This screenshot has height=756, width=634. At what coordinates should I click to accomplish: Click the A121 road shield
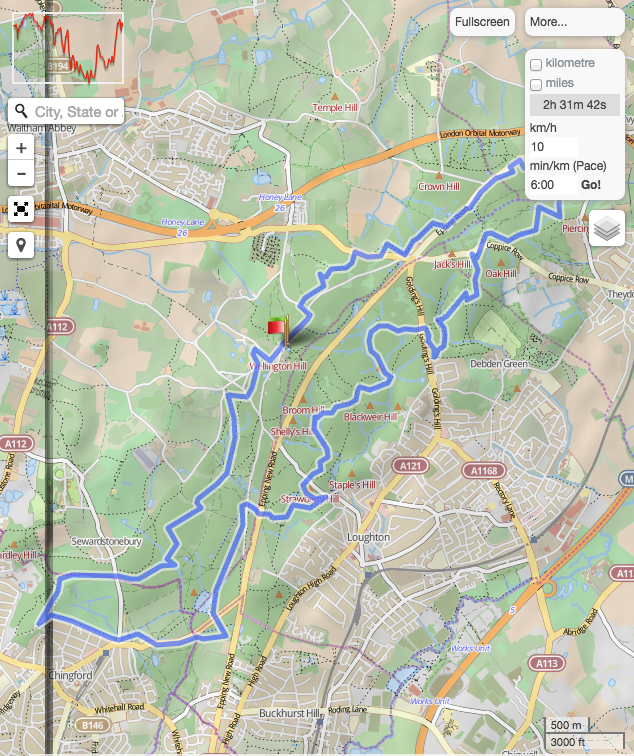pyautogui.click(x=410, y=466)
